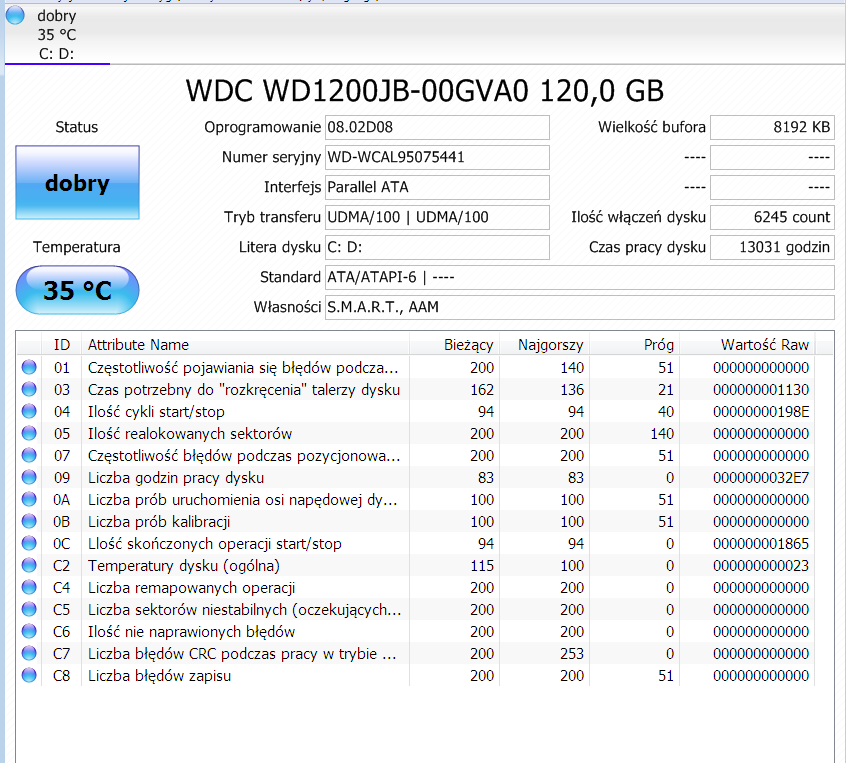Click the blue status orb for attribute 04

tap(29, 411)
